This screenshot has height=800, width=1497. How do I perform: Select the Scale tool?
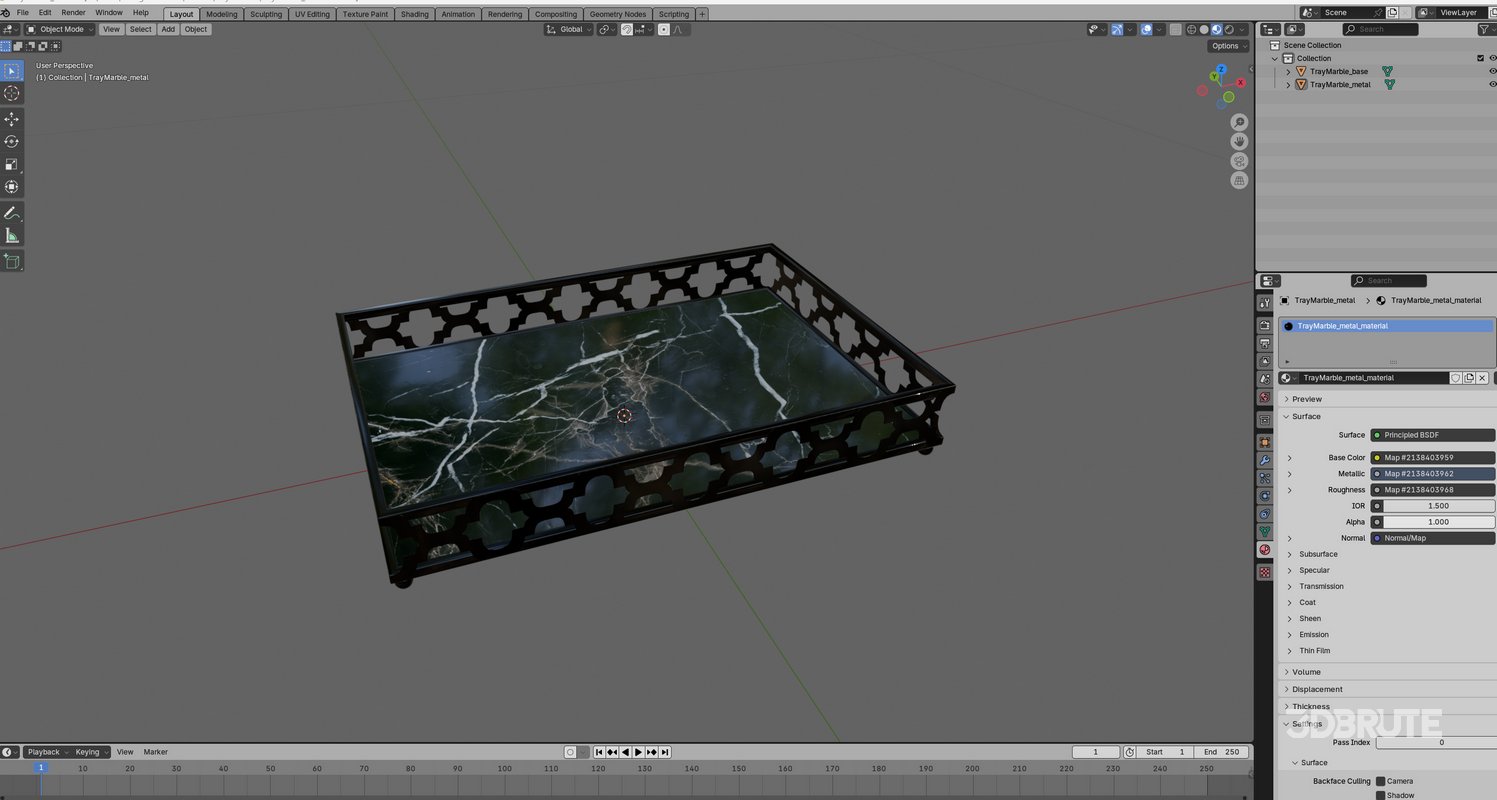point(12,164)
